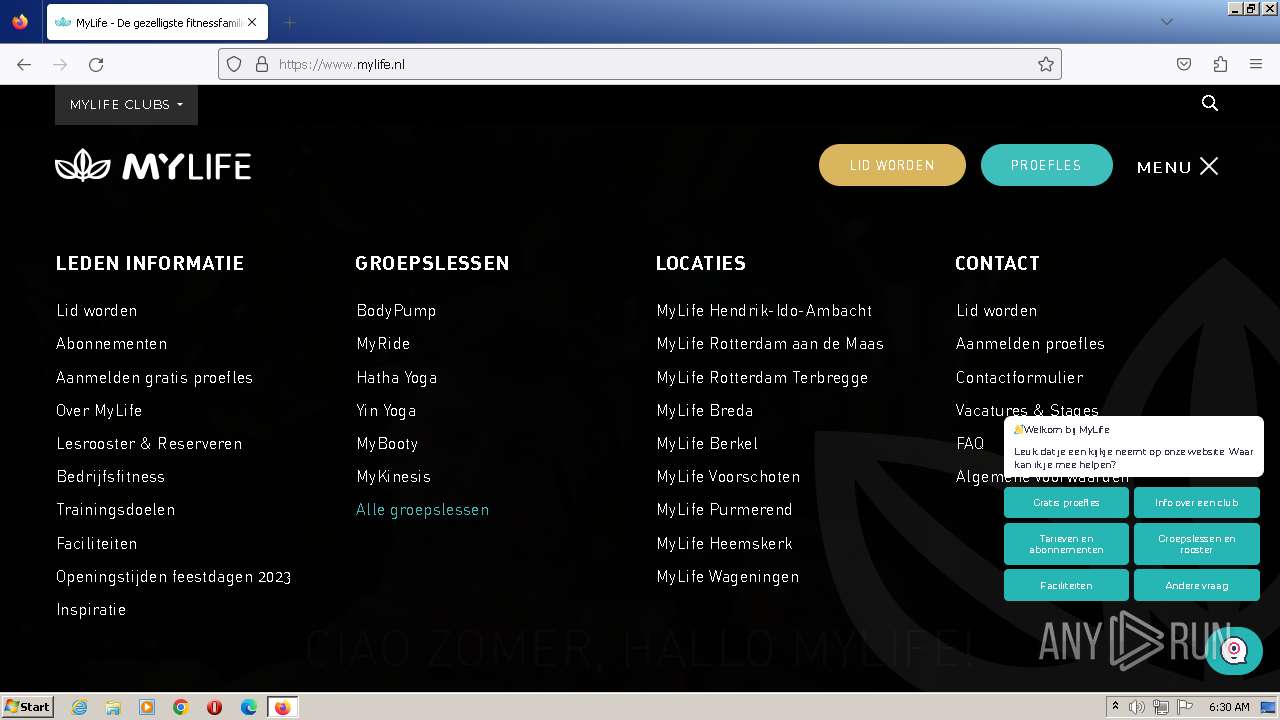Viewport: 1280px width, 720px height.
Task: Open the MyRide group lesson
Action: click(383, 343)
